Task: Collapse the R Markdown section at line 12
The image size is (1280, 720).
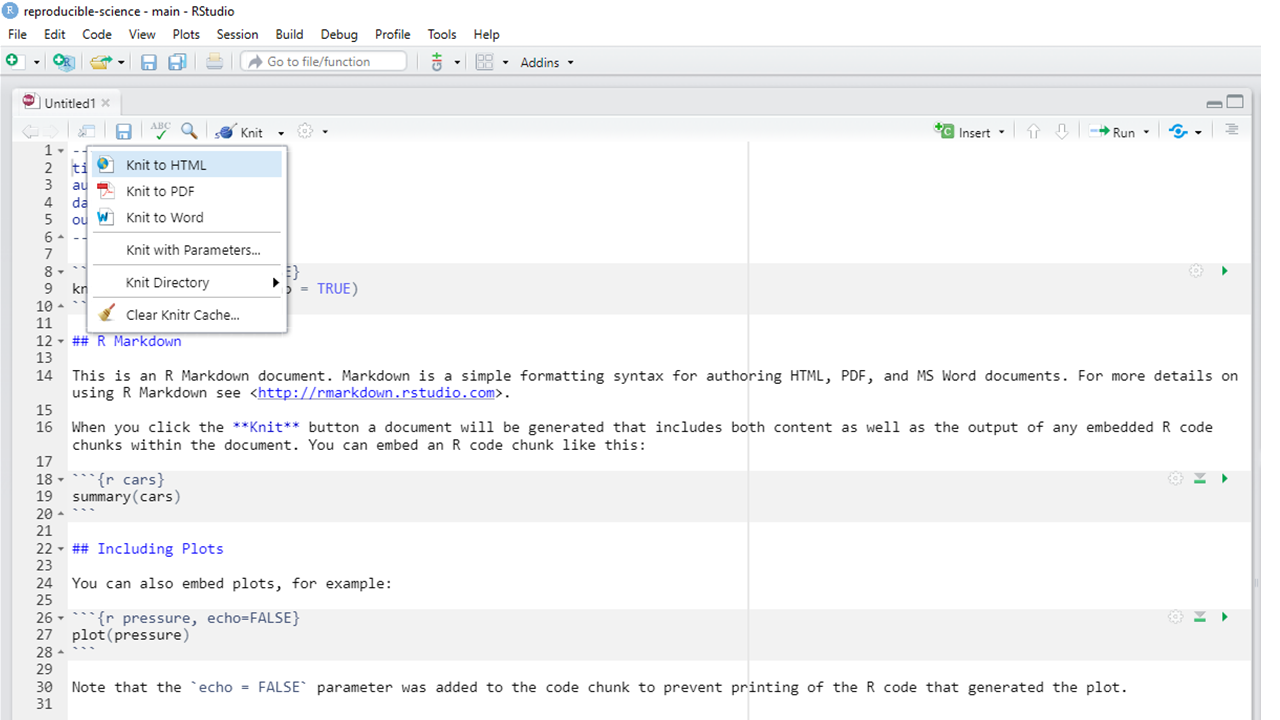Action: point(61,341)
